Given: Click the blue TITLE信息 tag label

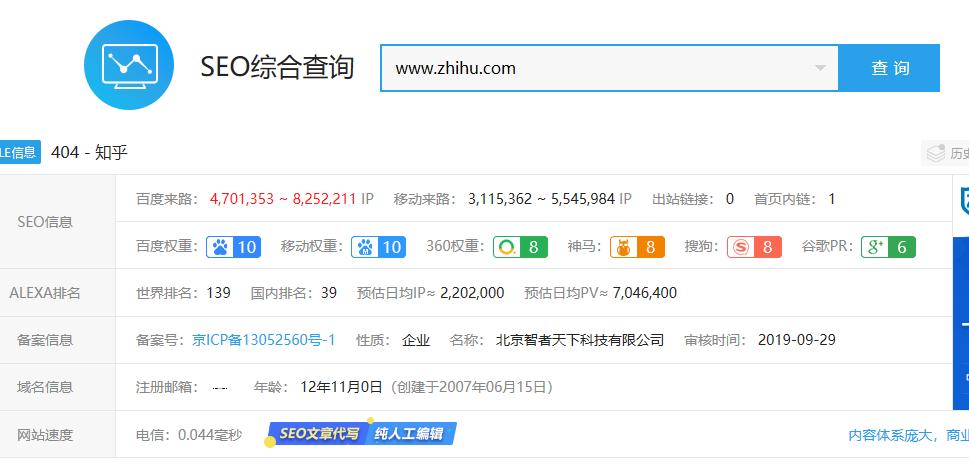Looking at the screenshot, I should click(x=20, y=152).
